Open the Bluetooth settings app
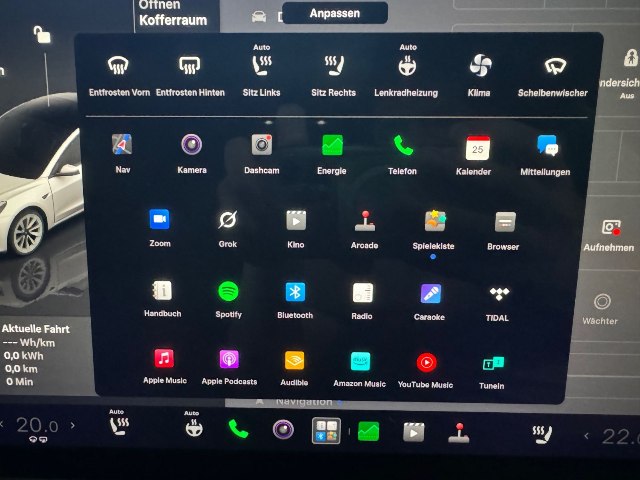The image size is (640, 480). click(295, 292)
